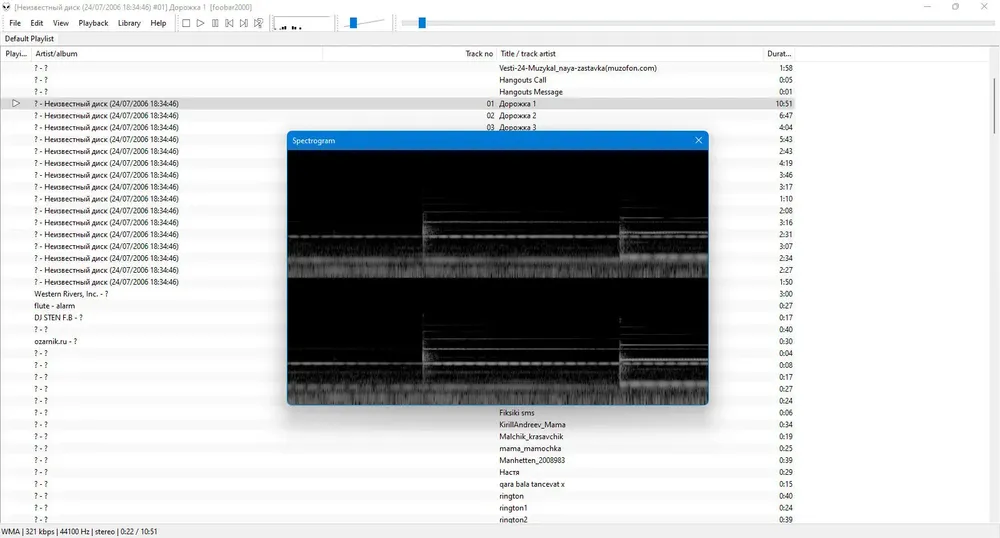Select the flute - alarm row

[x=54, y=306]
